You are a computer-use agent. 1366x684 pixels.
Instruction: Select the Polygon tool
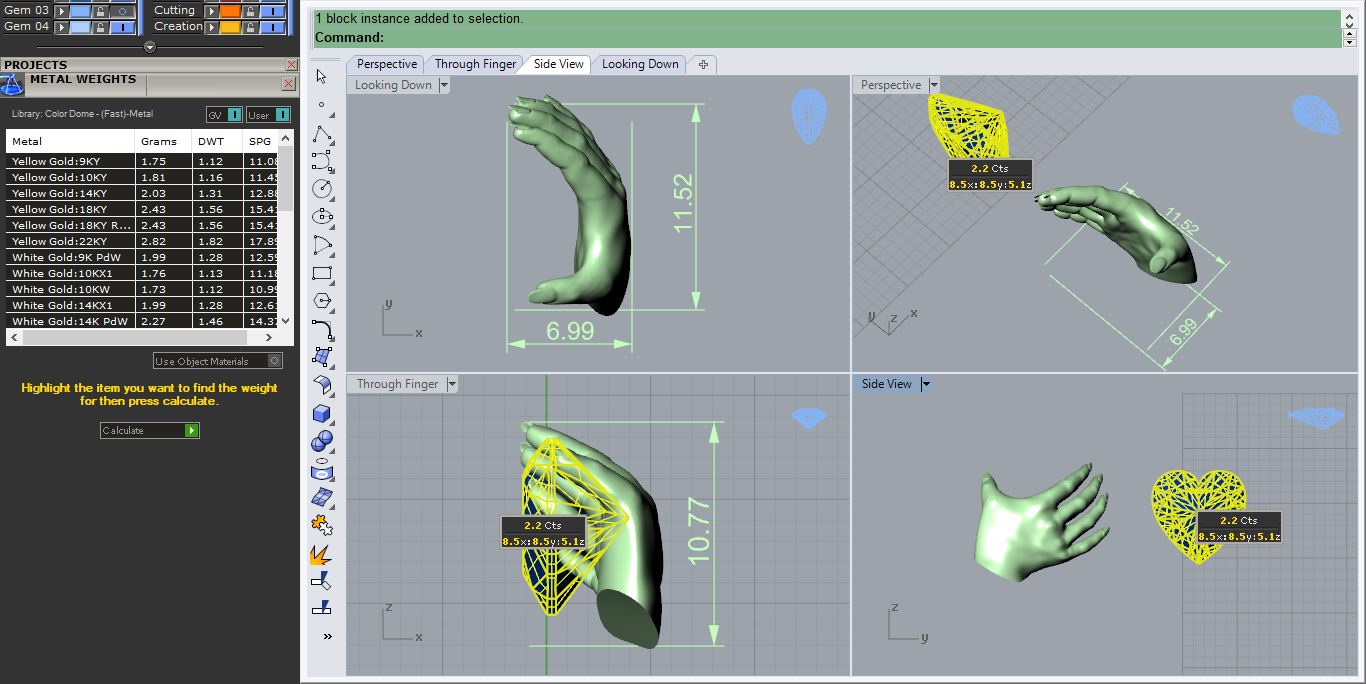[x=321, y=301]
